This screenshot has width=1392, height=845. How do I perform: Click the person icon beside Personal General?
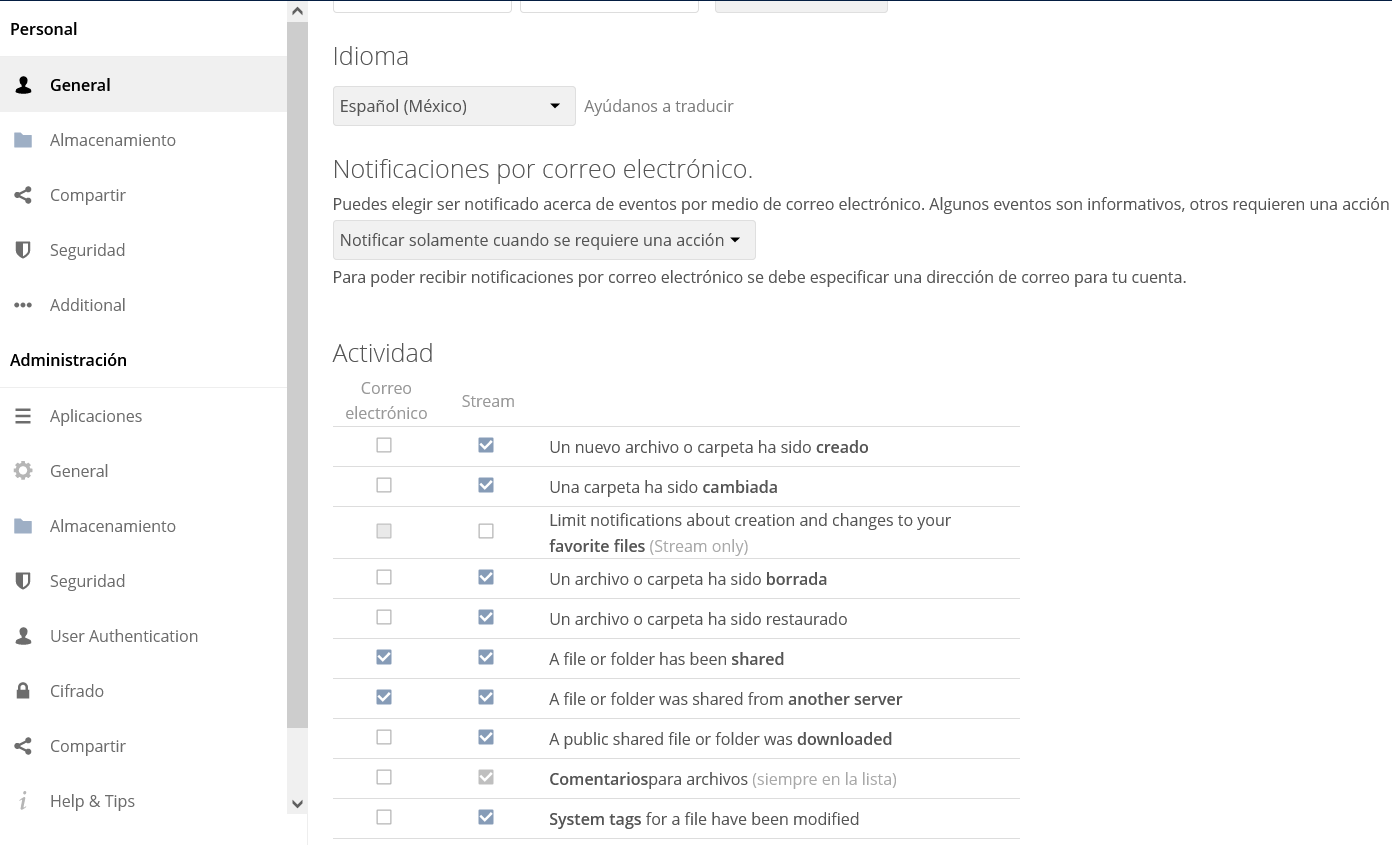point(23,85)
